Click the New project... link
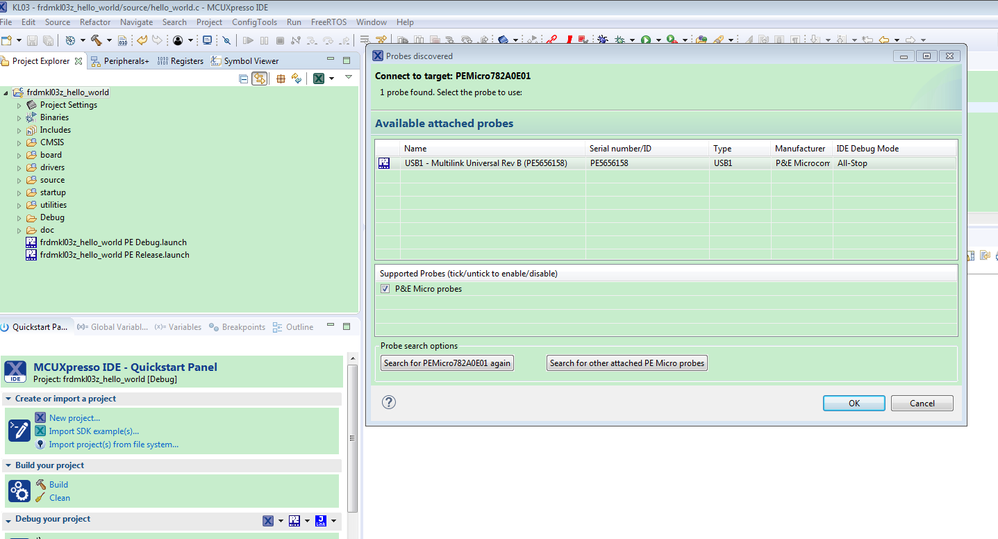The image size is (998, 539). [x=74, y=418]
